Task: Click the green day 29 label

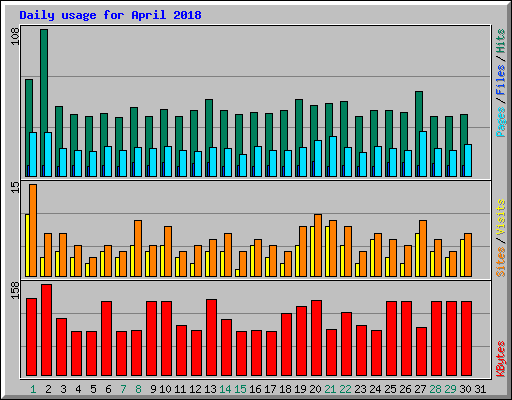Action: (450, 389)
